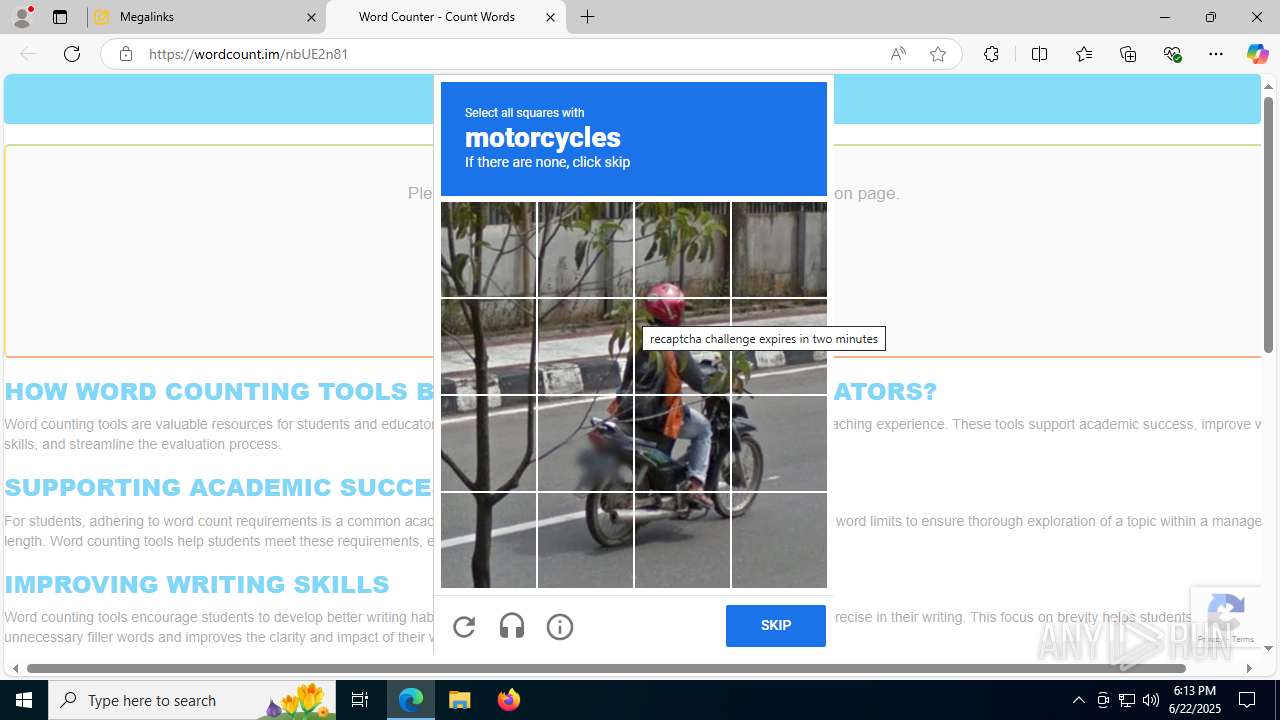Switch to audio captcha challenge
Image resolution: width=1280 pixels, height=720 pixels.
pos(512,627)
